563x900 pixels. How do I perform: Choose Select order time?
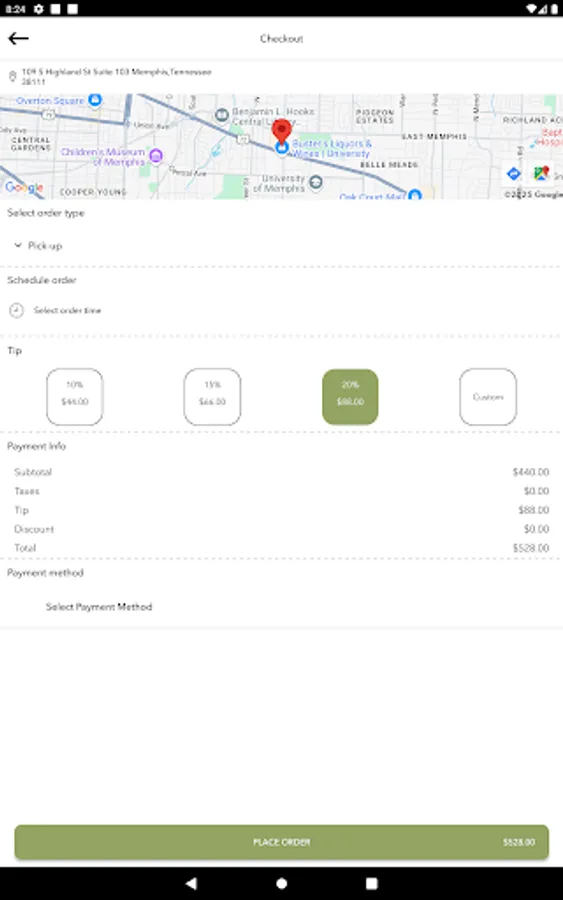click(x=67, y=311)
